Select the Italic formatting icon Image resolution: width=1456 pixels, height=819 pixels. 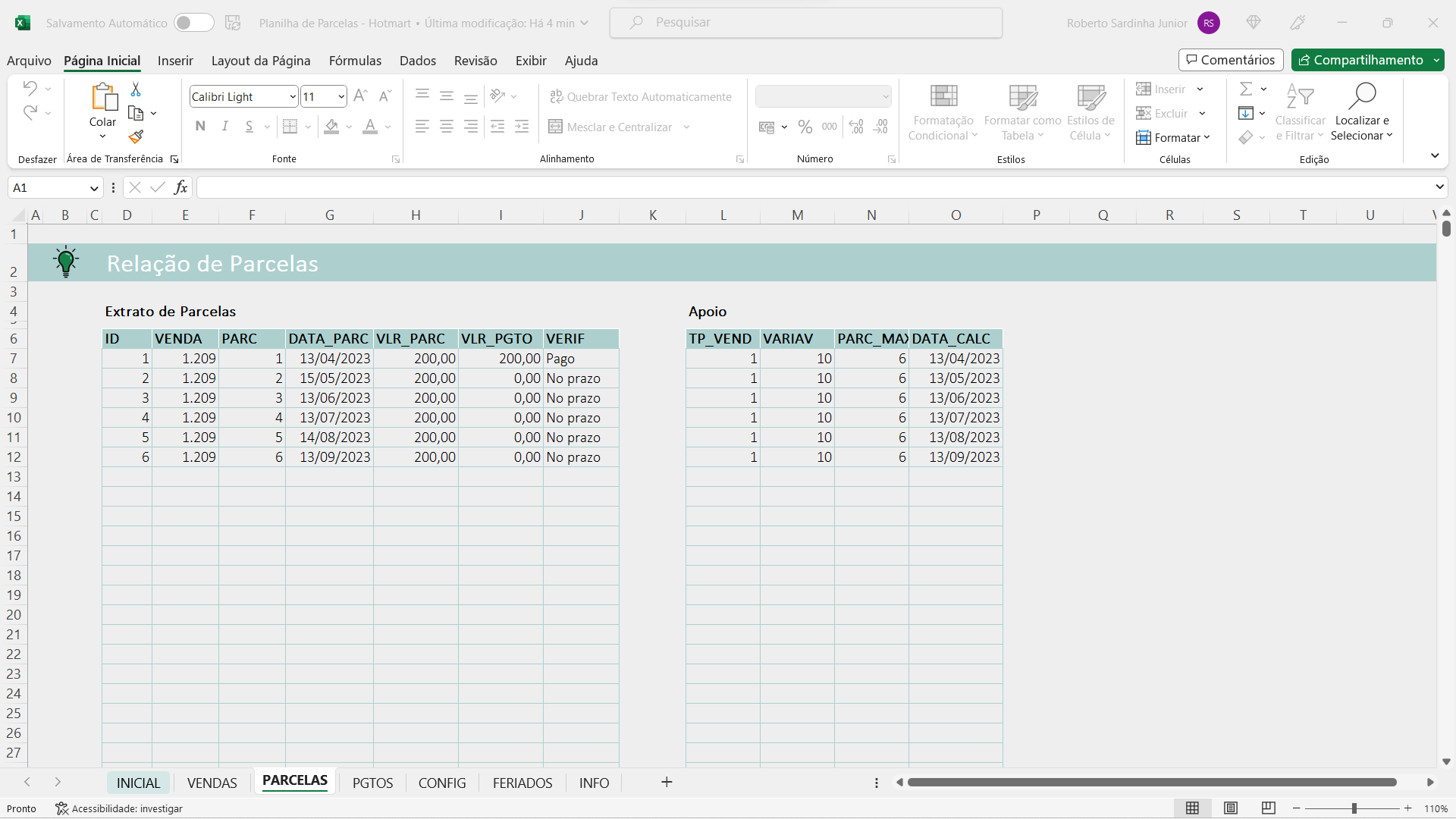pos(224,127)
